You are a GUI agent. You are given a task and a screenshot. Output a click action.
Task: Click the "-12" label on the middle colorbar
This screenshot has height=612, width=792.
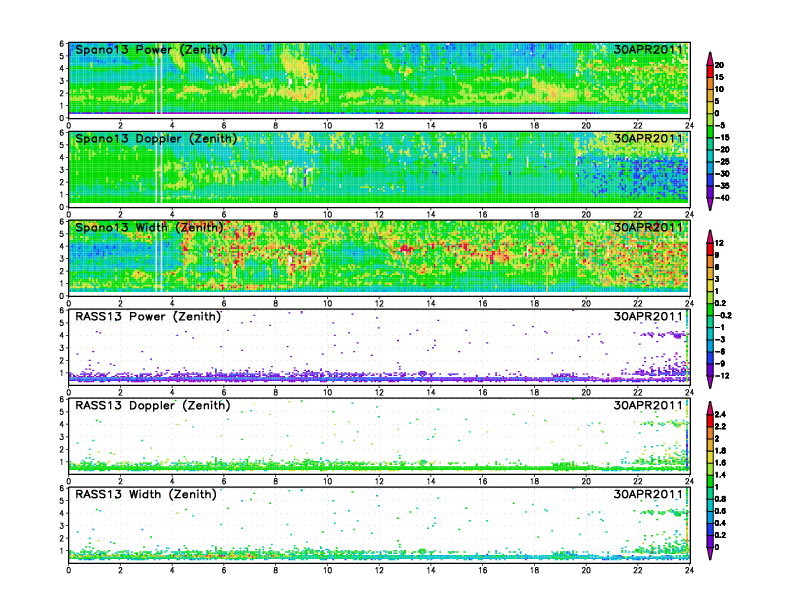[722, 376]
